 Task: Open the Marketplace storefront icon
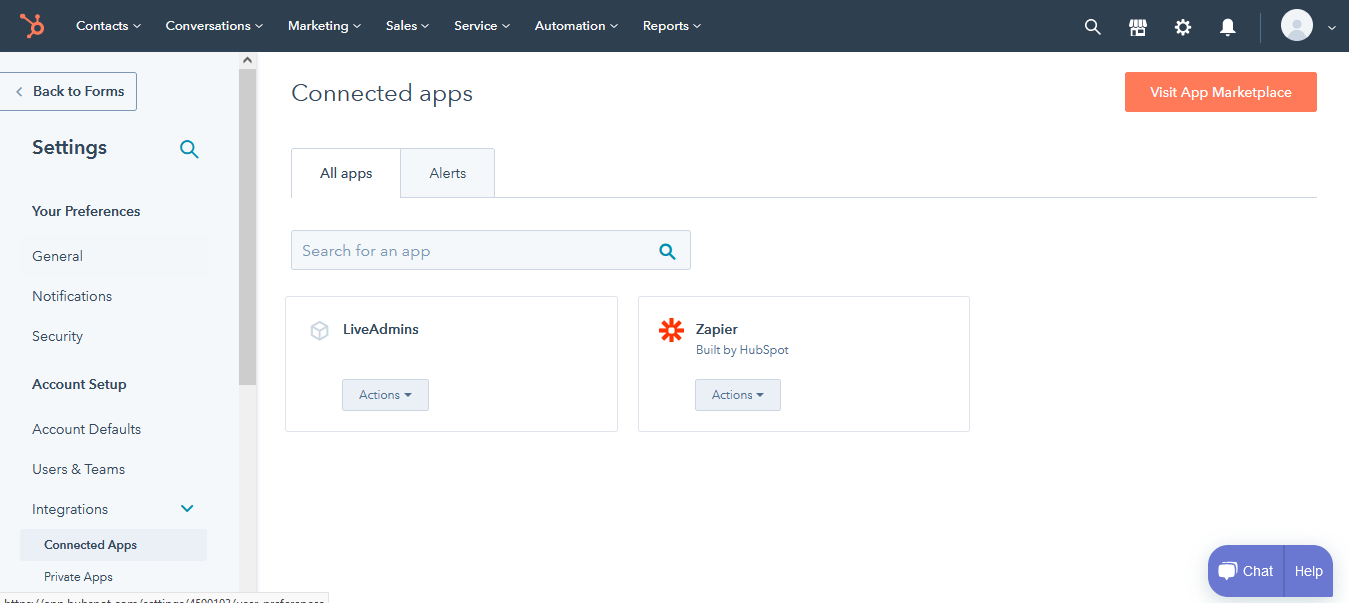click(x=1138, y=27)
